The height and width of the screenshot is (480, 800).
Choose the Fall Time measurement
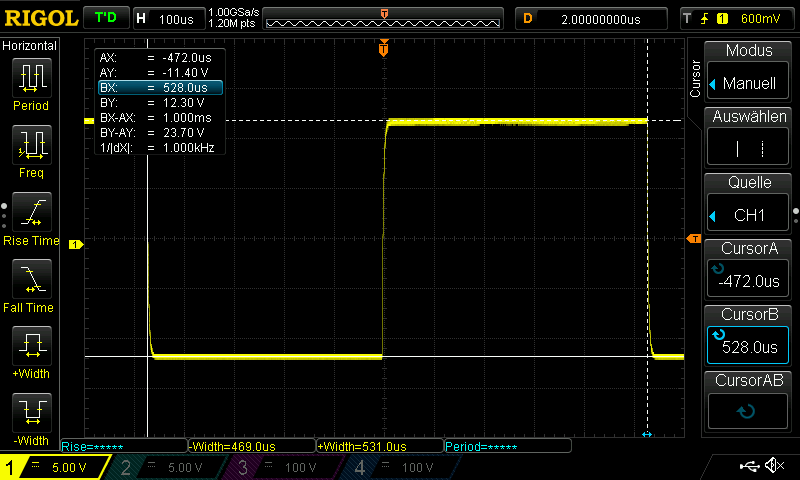tap(30, 283)
